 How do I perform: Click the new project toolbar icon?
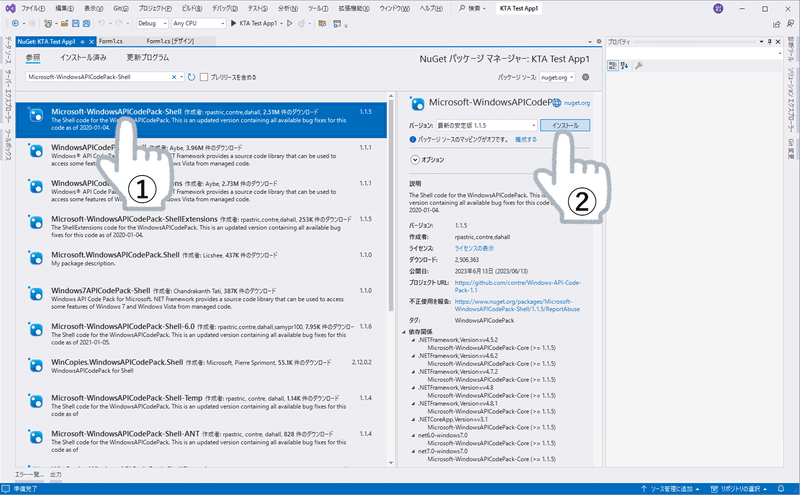click(x=47, y=23)
